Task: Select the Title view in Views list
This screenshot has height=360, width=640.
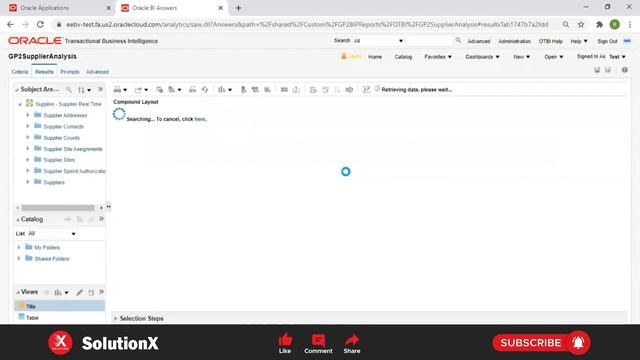Action: tap(59, 306)
